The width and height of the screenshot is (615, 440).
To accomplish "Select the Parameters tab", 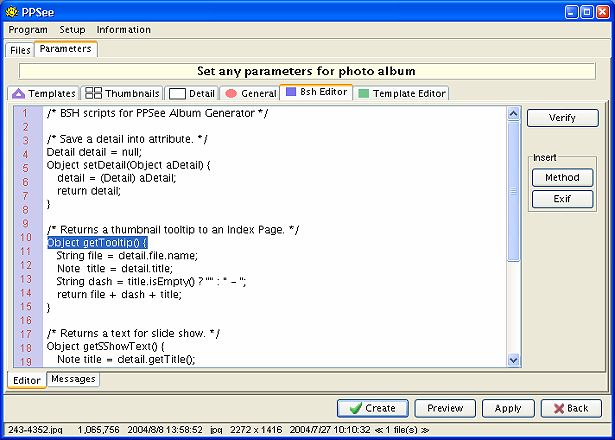I will [x=66, y=49].
